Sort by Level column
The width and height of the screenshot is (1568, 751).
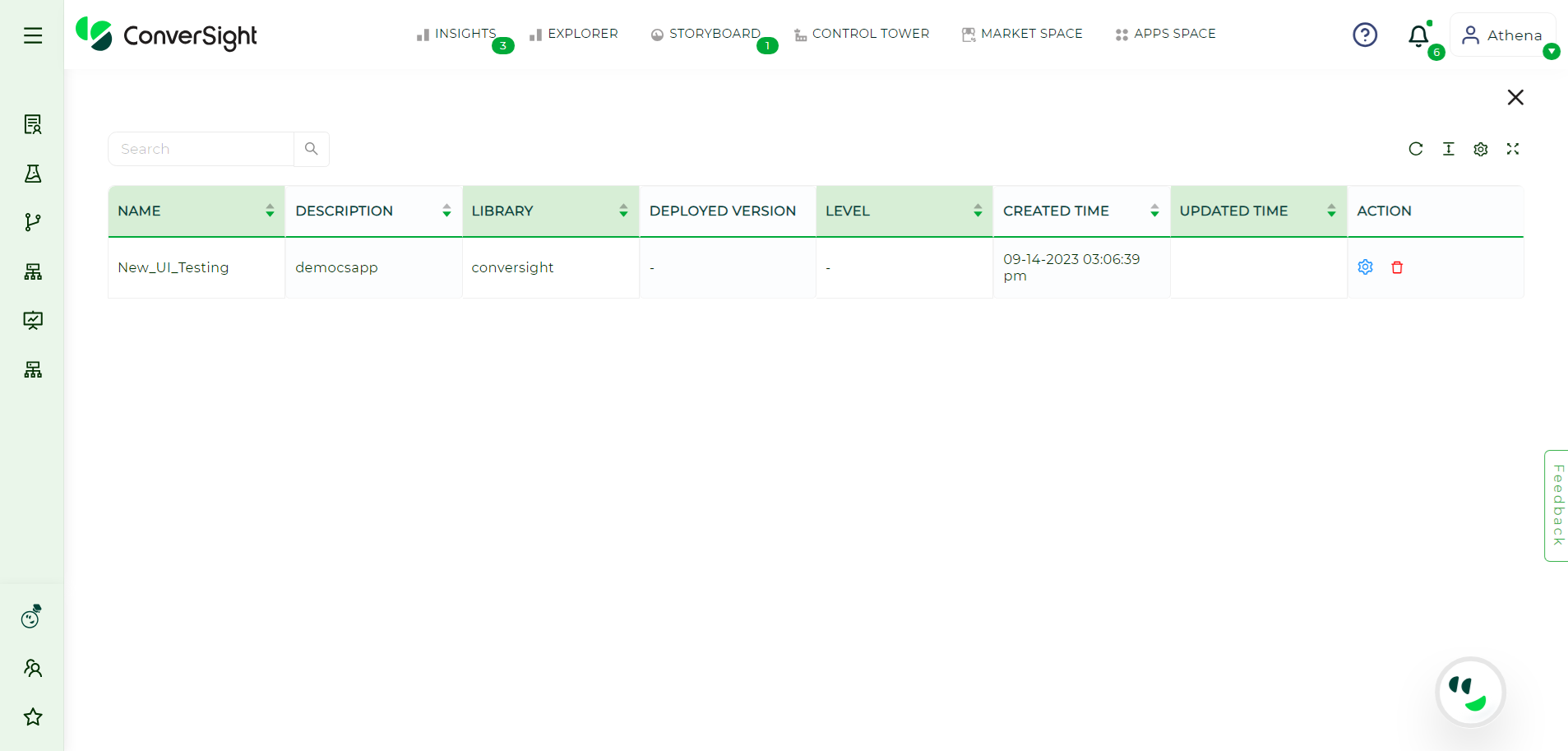[978, 211]
